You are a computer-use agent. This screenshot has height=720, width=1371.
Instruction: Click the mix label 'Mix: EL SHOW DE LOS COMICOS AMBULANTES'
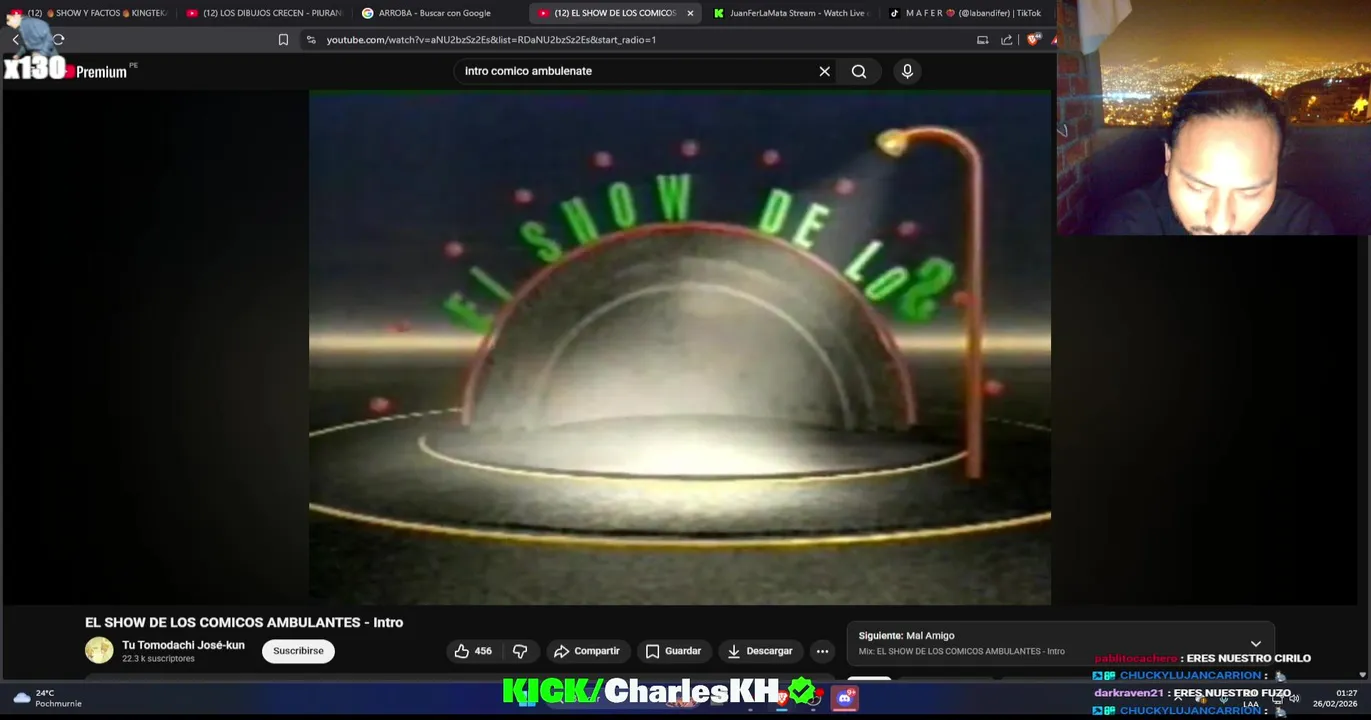(x=961, y=651)
